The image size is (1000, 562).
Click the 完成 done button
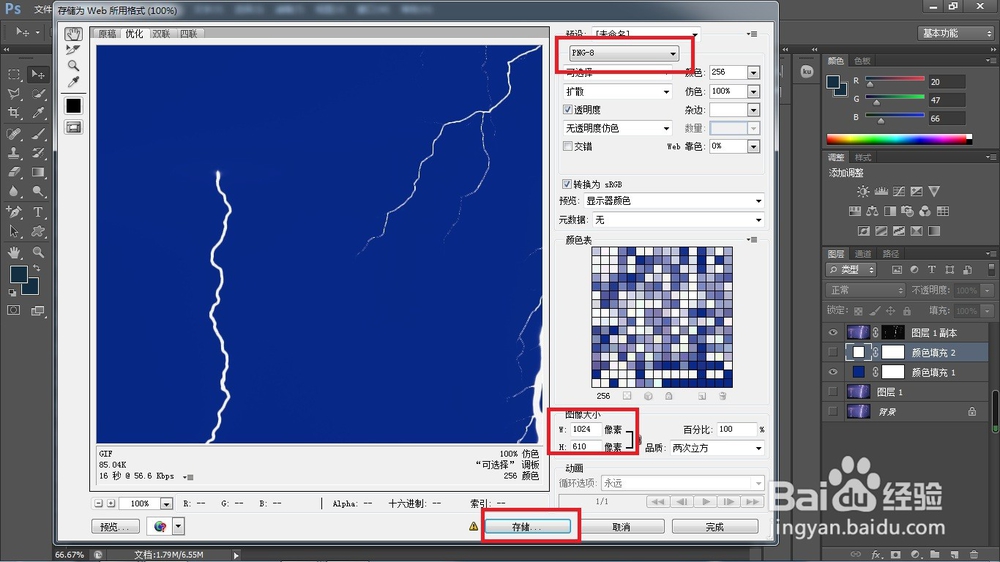coord(714,527)
